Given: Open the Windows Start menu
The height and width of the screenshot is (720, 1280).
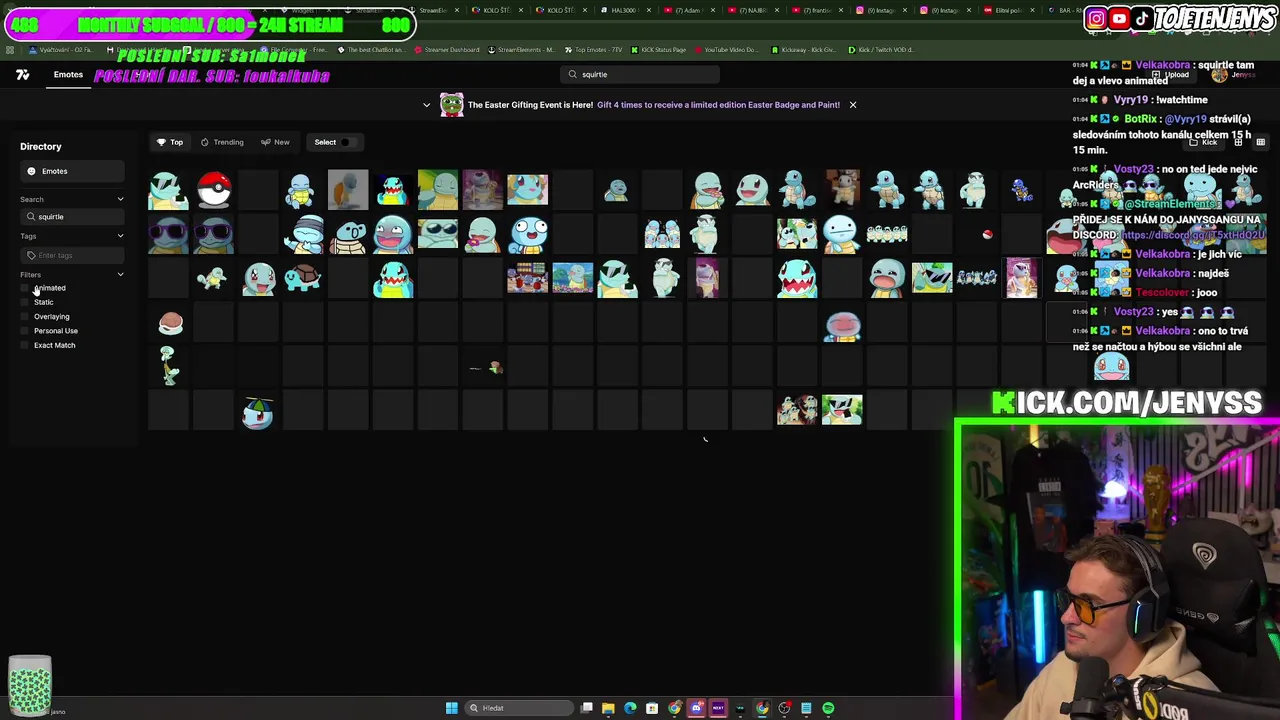Looking at the screenshot, I should coord(451,708).
